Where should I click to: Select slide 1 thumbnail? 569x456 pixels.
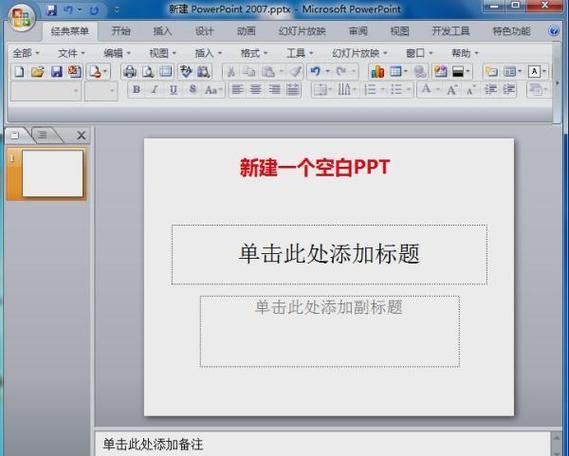pos(52,173)
